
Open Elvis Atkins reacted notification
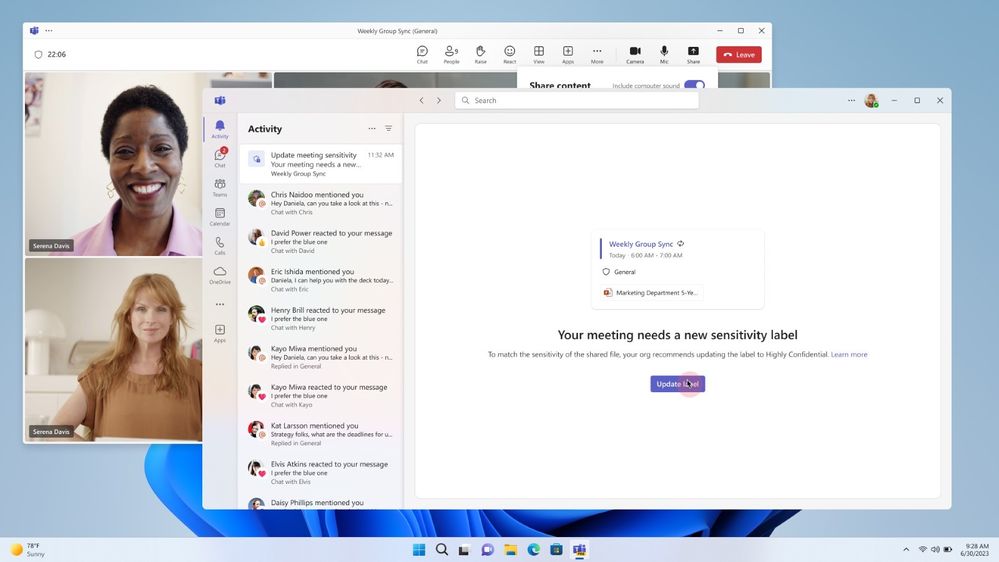pos(321,472)
